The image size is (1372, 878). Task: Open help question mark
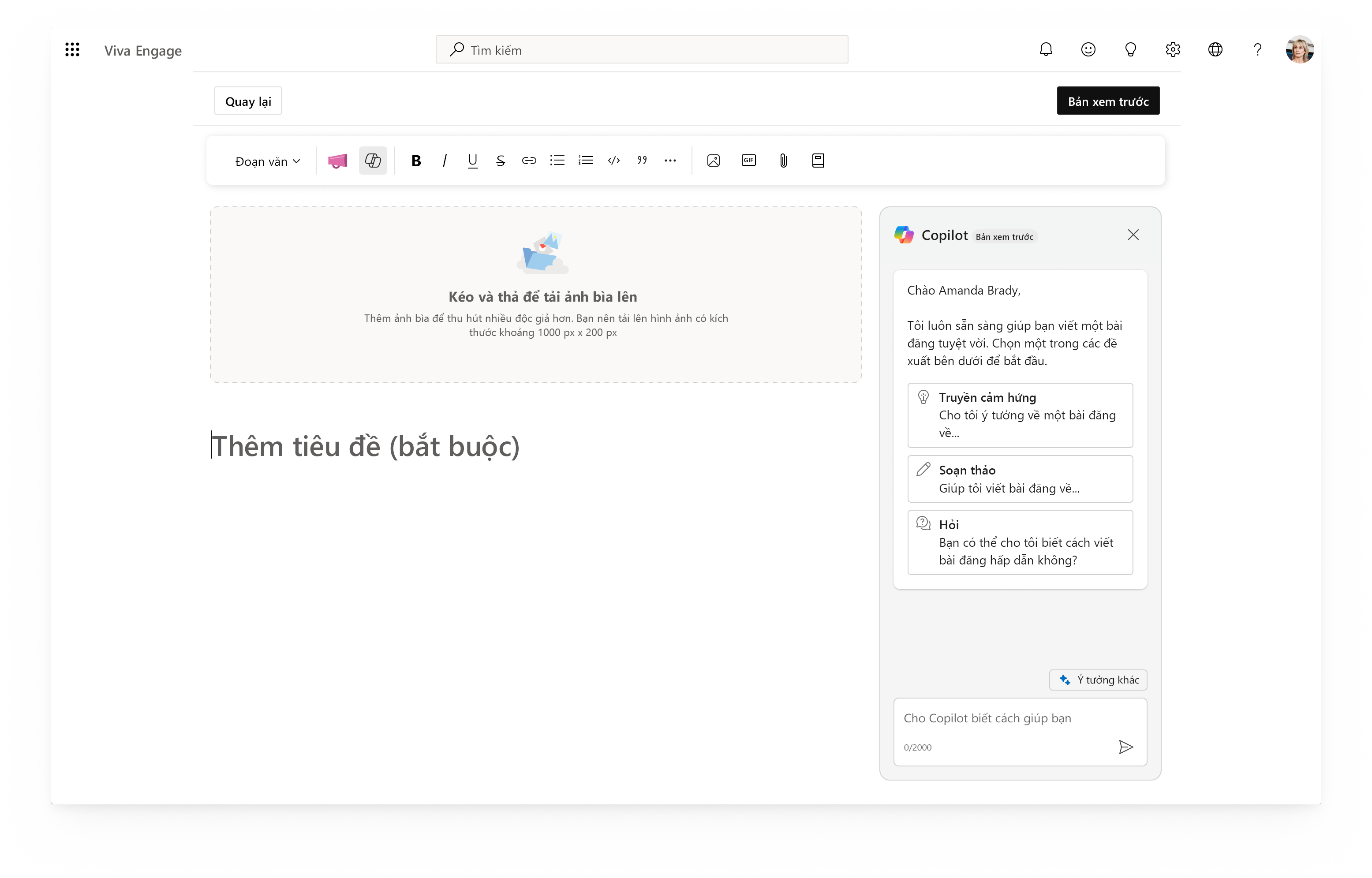point(1257,49)
